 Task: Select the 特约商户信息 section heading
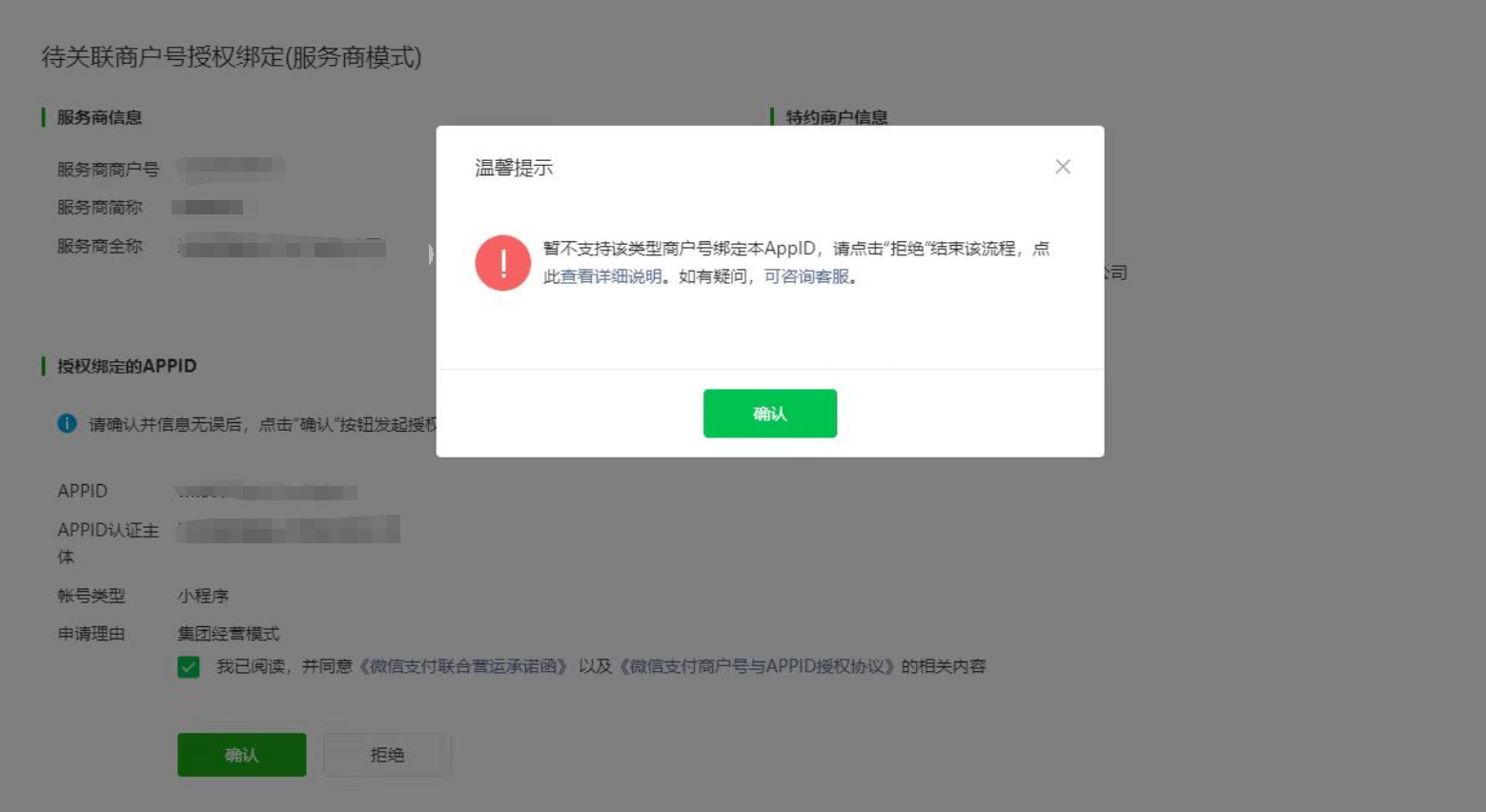pos(836,117)
